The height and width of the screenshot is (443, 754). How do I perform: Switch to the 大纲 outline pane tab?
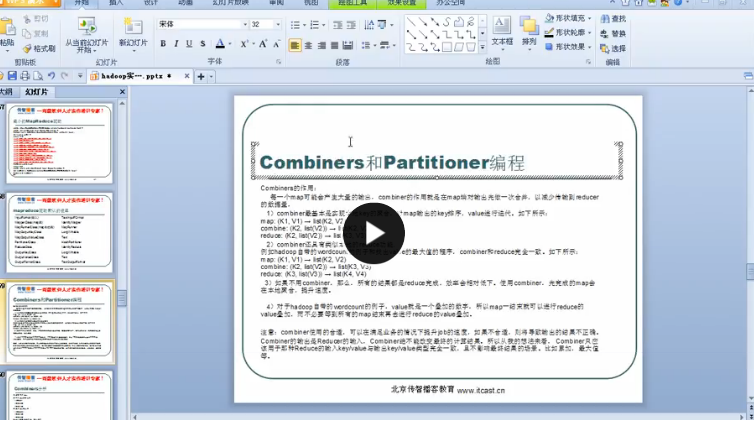click(x=6, y=91)
